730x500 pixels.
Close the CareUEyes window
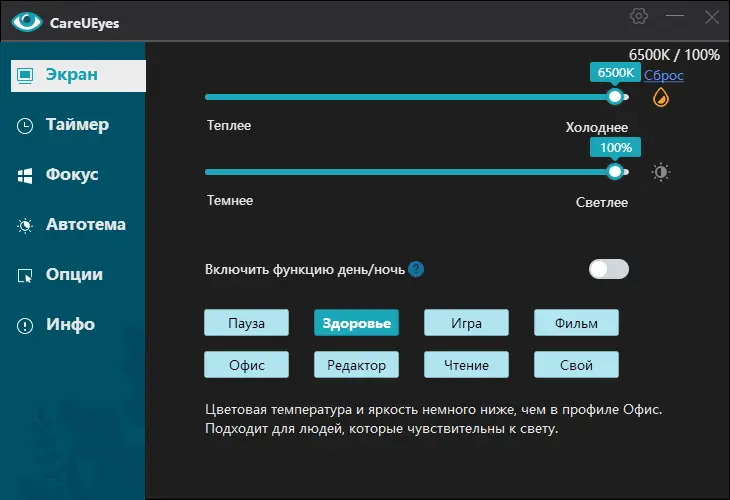[712, 17]
